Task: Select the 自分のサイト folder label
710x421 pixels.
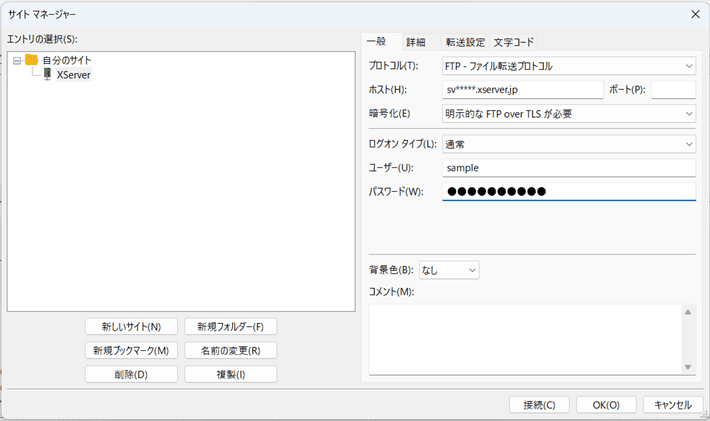Action: pos(67,60)
